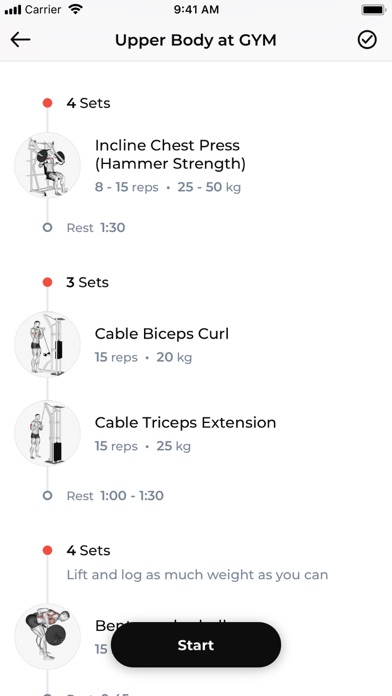
Task: Tap the Start workout button
Action: pyautogui.click(x=196, y=645)
